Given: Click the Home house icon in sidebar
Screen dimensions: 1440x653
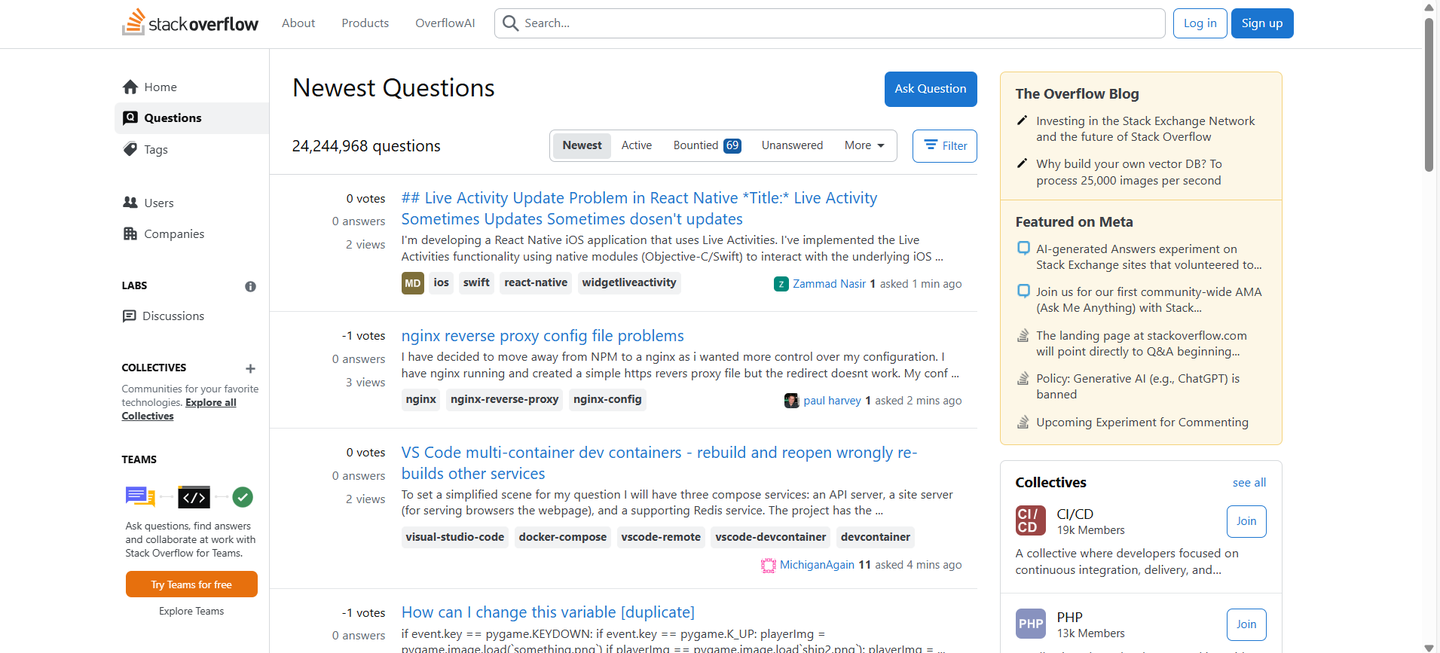Looking at the screenshot, I should [130, 87].
